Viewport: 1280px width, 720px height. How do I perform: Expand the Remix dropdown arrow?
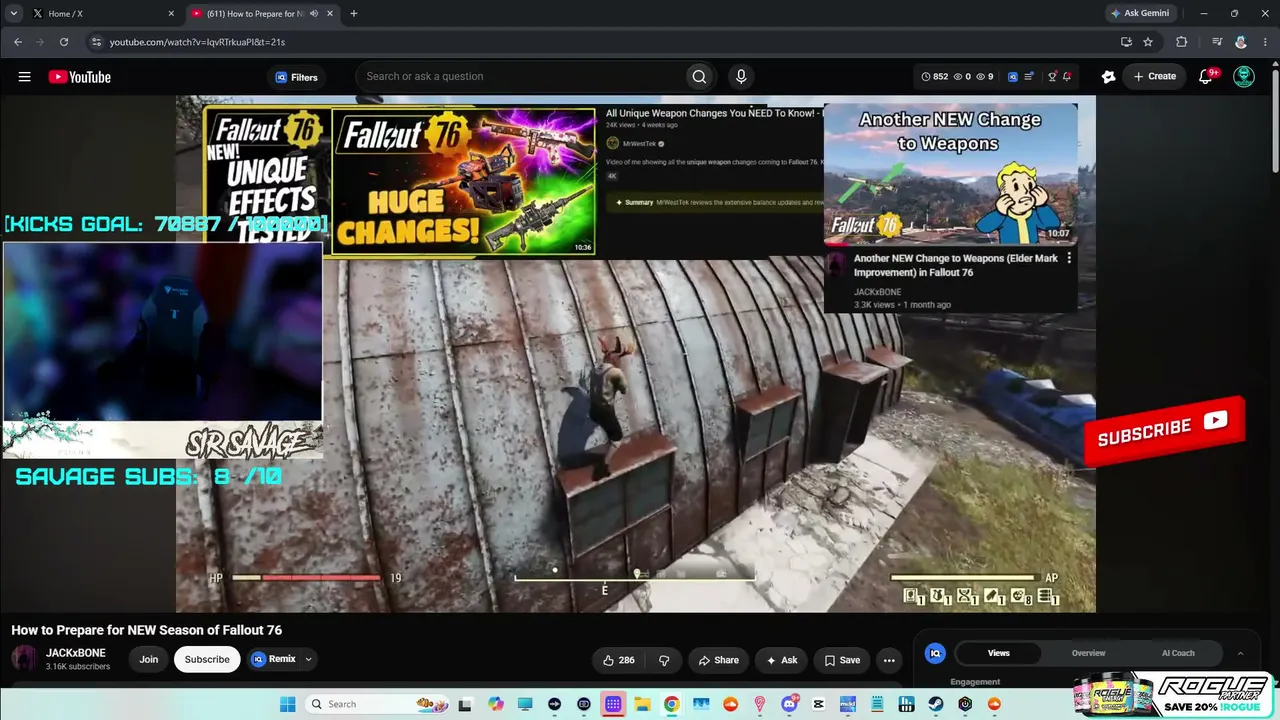[x=309, y=659]
